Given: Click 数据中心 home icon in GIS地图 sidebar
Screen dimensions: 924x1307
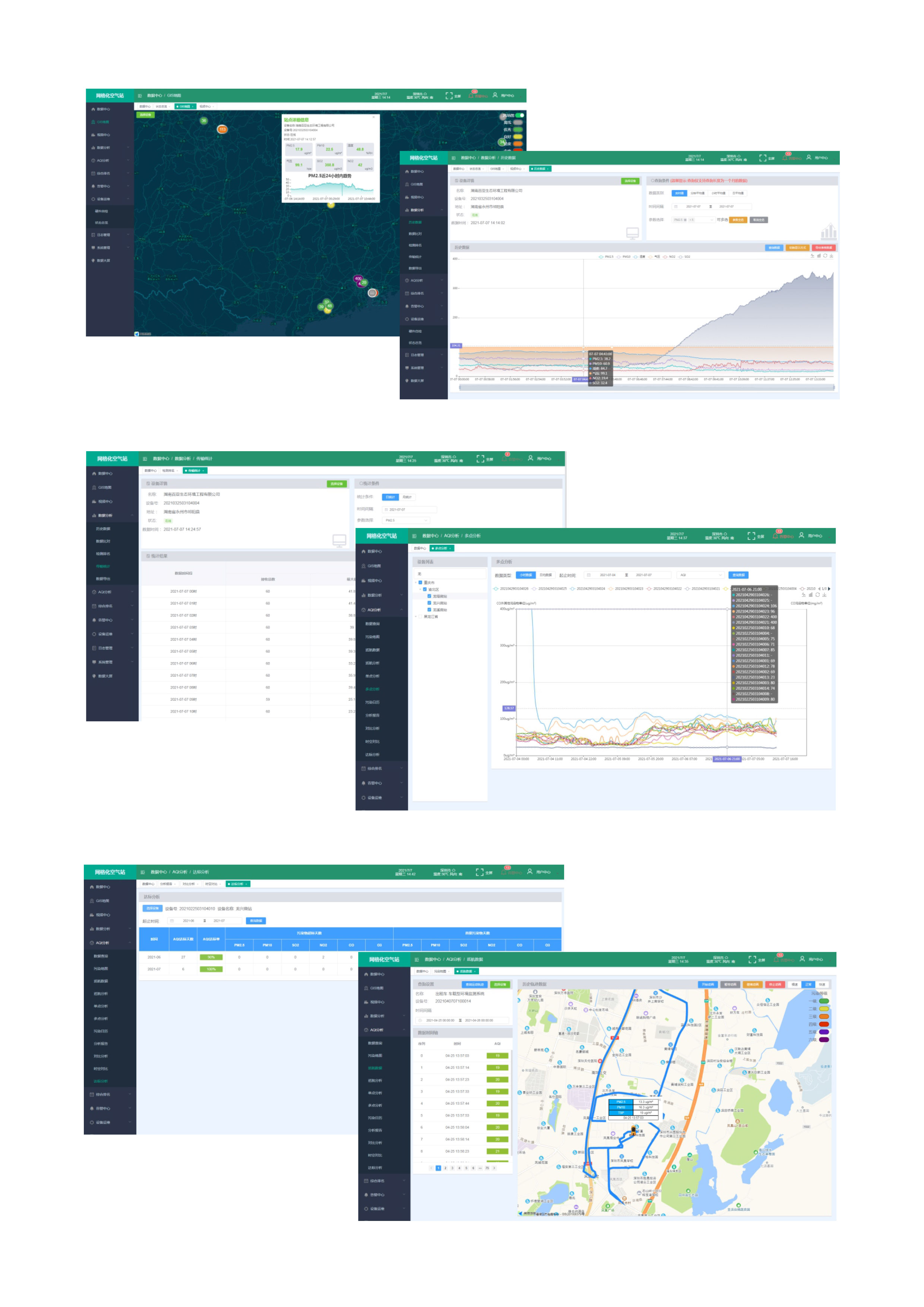Looking at the screenshot, I should pyautogui.click(x=94, y=109).
